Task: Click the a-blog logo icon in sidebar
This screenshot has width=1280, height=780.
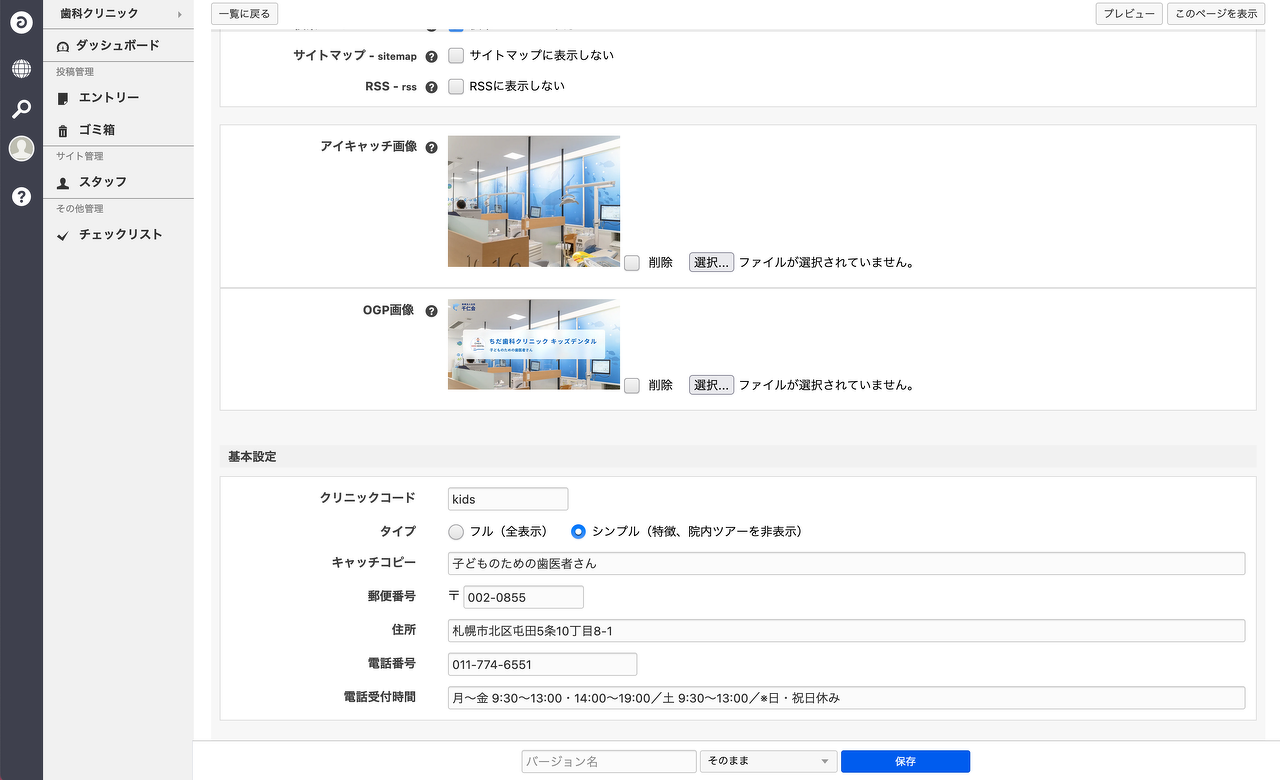Action: [21, 22]
